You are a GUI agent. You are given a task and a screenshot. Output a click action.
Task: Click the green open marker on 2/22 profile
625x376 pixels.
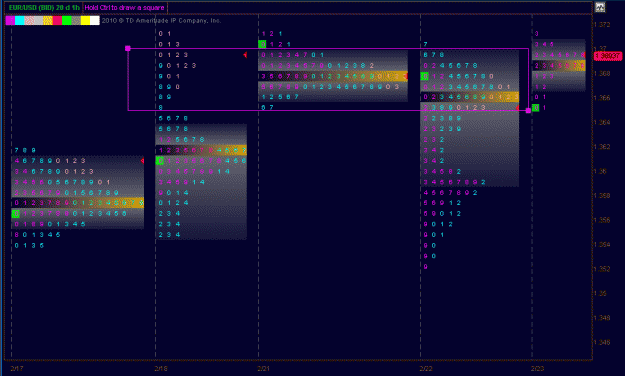[425, 76]
